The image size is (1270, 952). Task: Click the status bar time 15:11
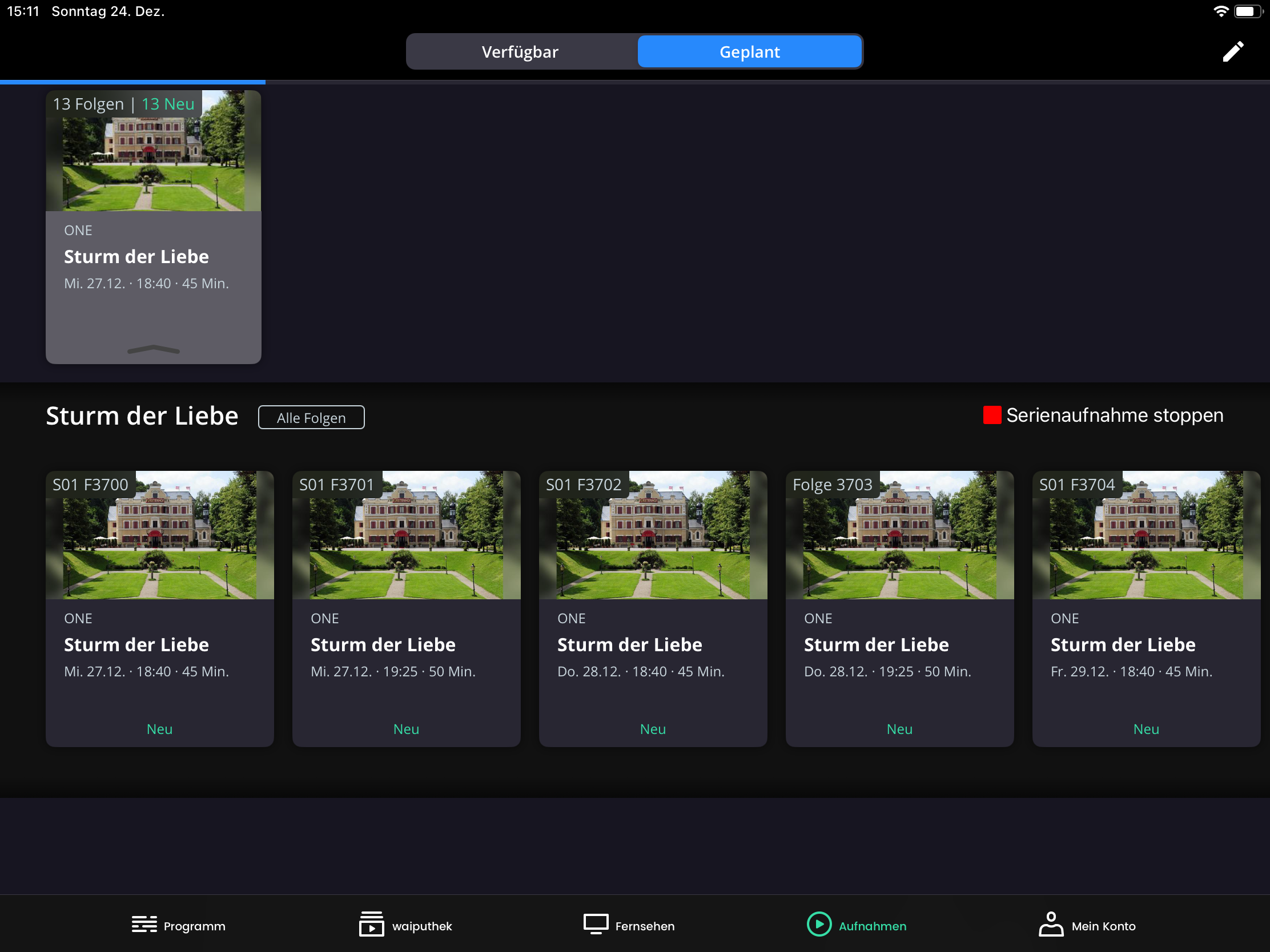pos(23,11)
